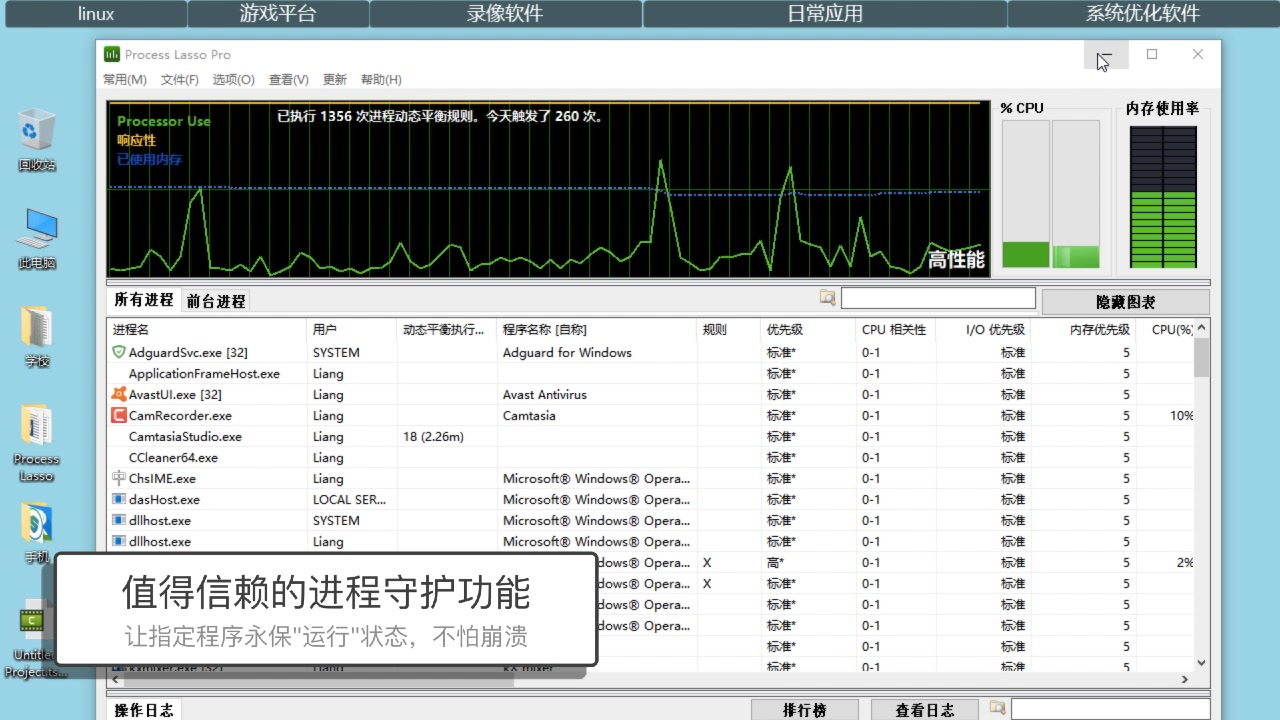Click the horizontal scrollbar right arrow
Screen dimensions: 1280x720
point(1186,679)
